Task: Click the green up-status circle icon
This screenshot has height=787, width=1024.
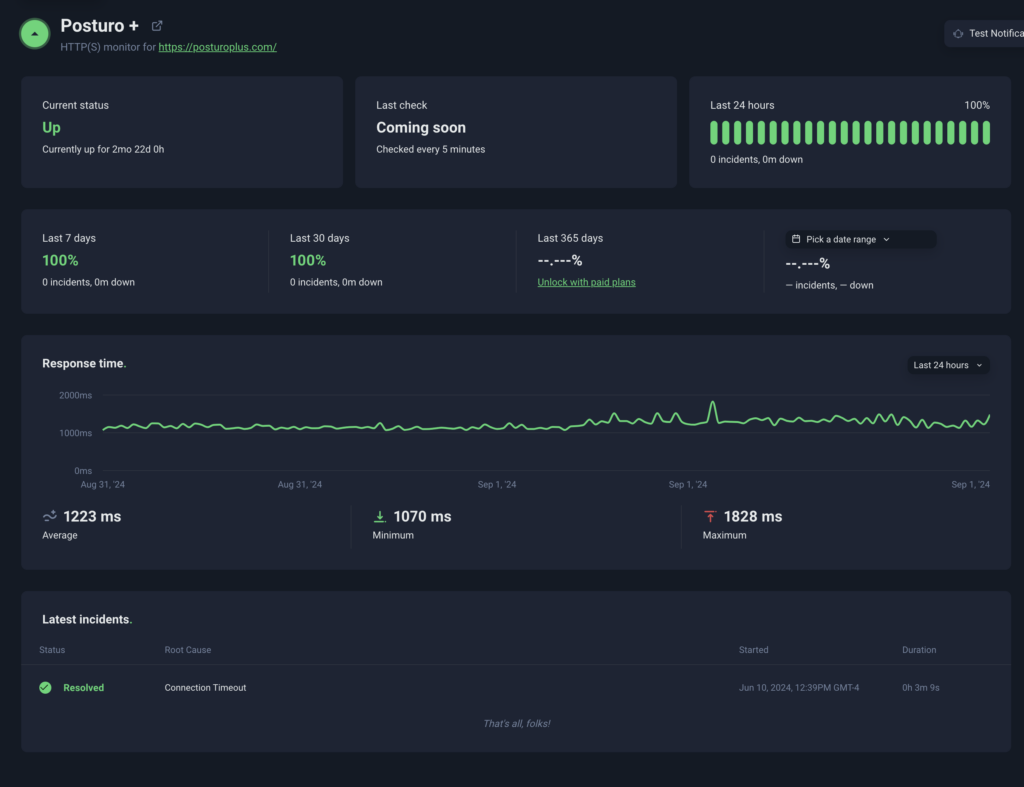Action: tap(35, 34)
